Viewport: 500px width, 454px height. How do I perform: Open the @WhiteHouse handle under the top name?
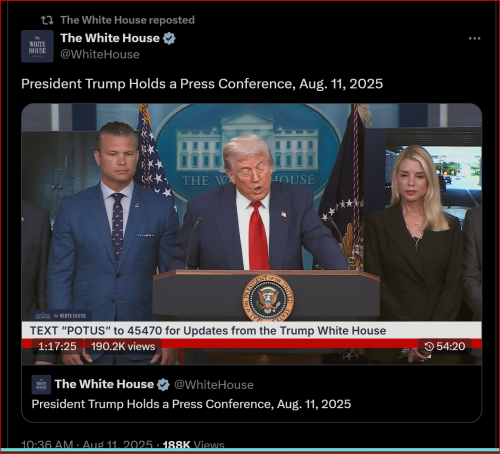pyautogui.click(x=100, y=54)
